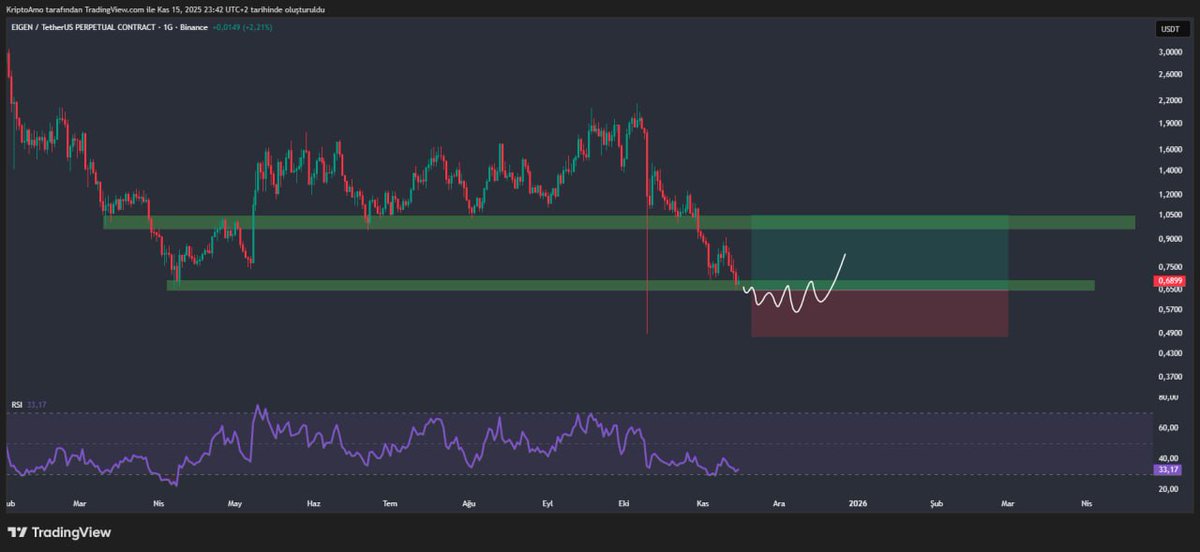Click the red 0,6899 current price tag
This screenshot has width=1200, height=552.
(1169, 282)
